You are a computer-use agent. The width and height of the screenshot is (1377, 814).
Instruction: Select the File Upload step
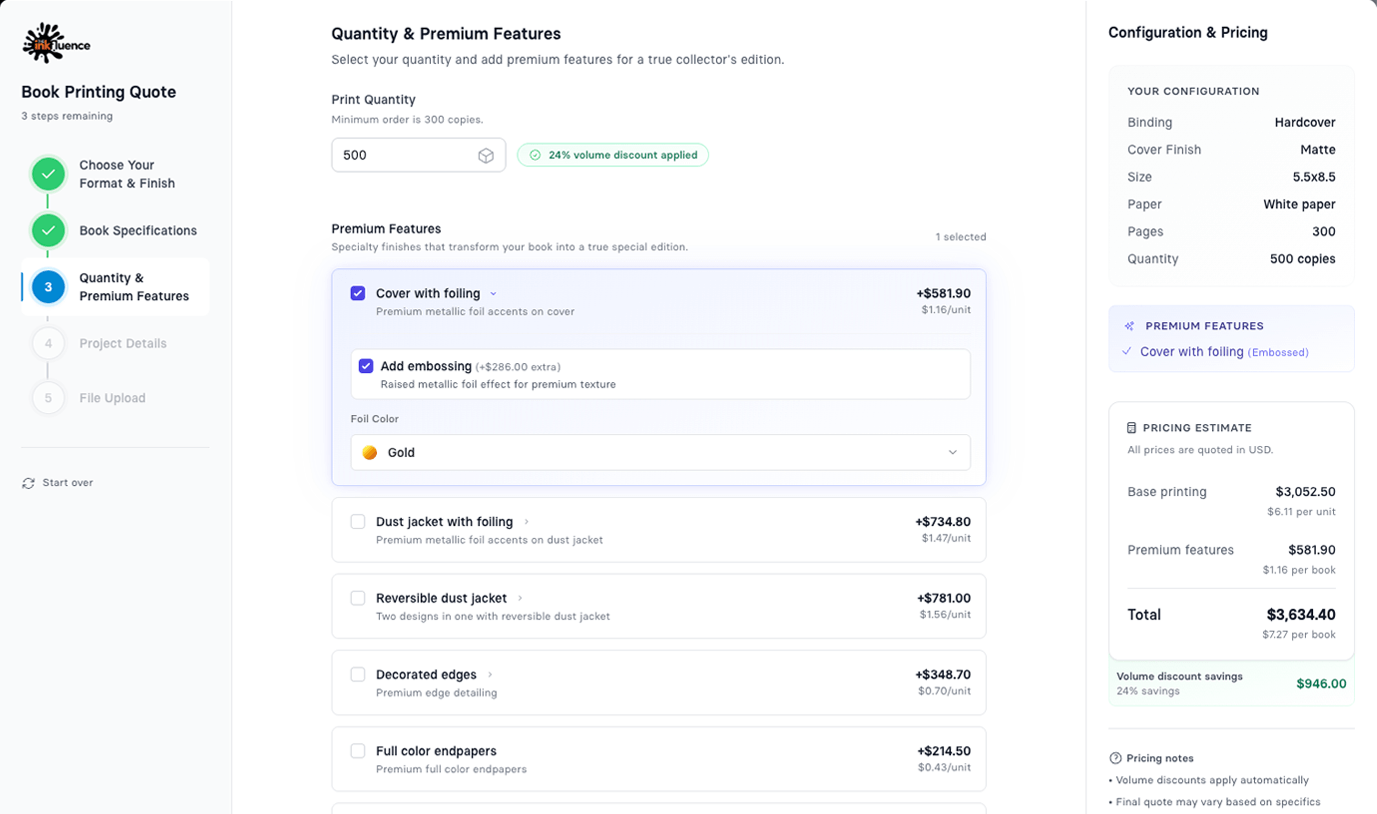coord(110,397)
